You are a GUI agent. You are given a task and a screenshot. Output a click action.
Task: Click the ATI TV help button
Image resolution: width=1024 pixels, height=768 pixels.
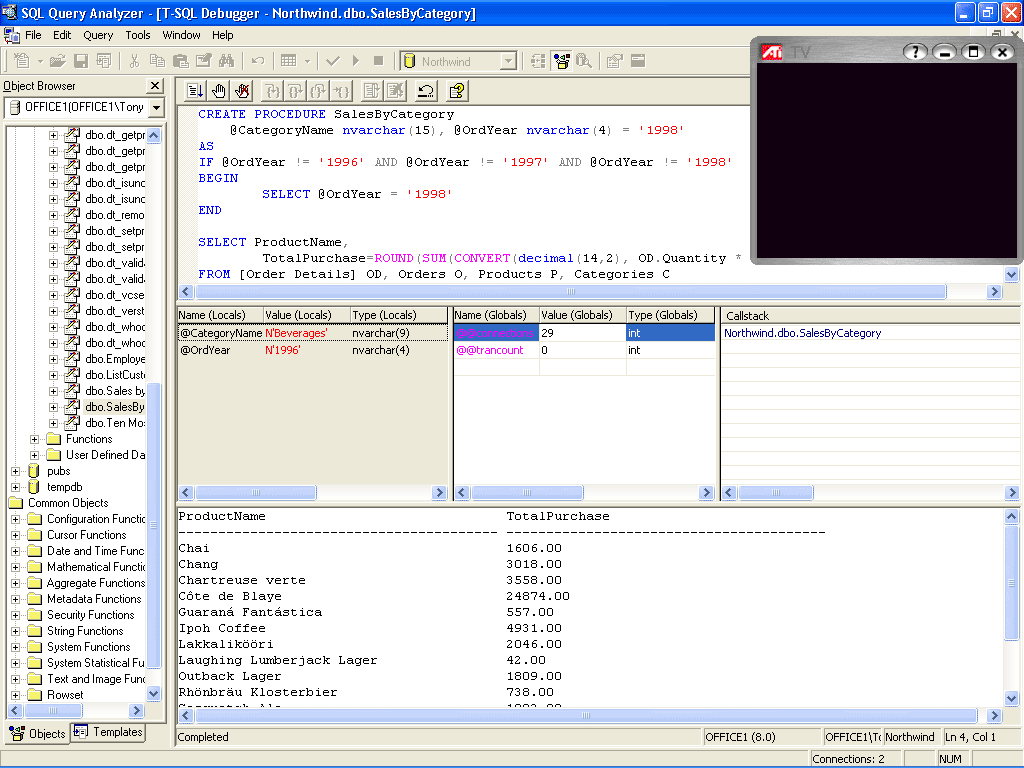tap(914, 52)
